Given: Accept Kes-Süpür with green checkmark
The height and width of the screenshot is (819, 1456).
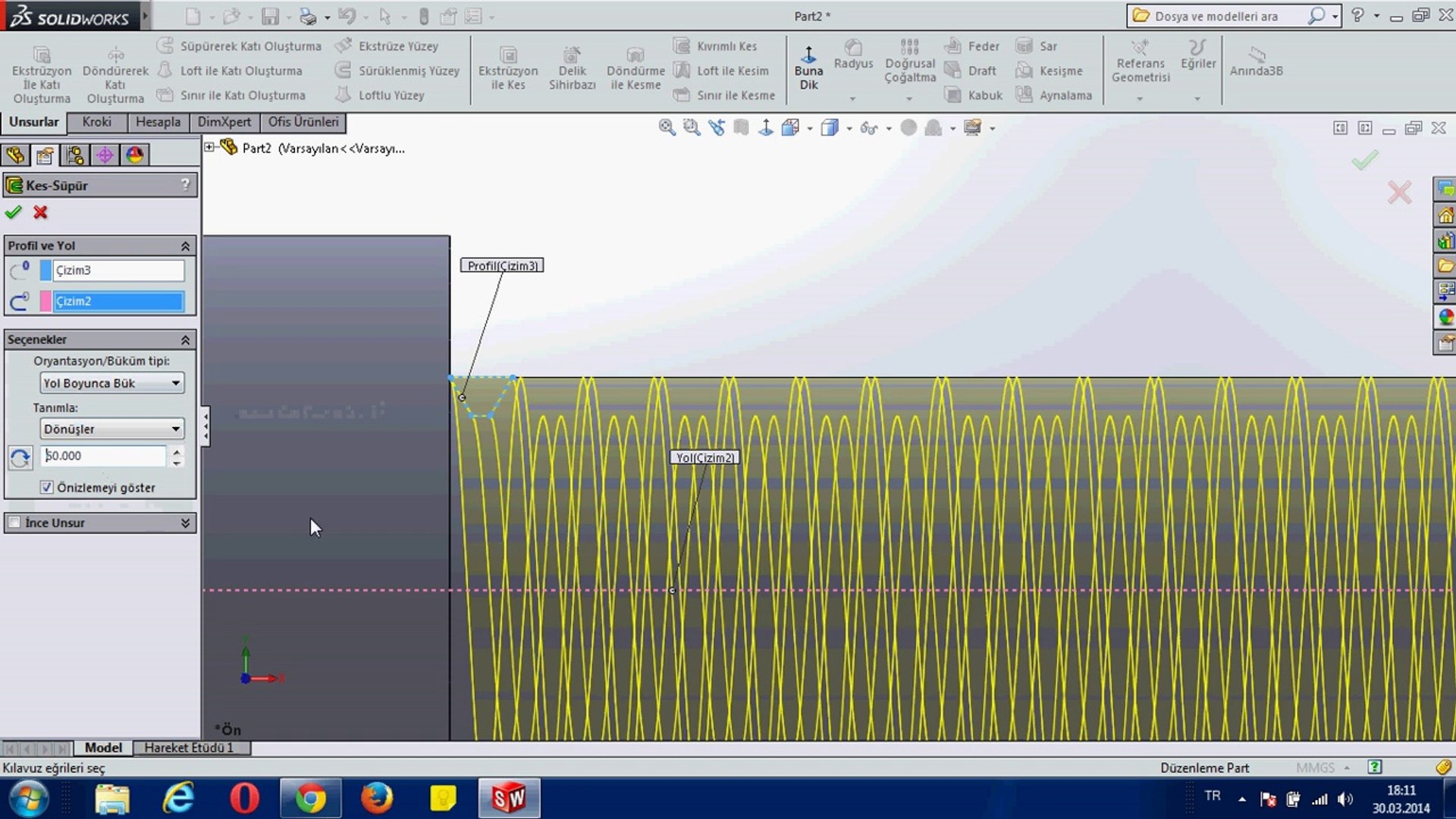Looking at the screenshot, I should (x=13, y=212).
